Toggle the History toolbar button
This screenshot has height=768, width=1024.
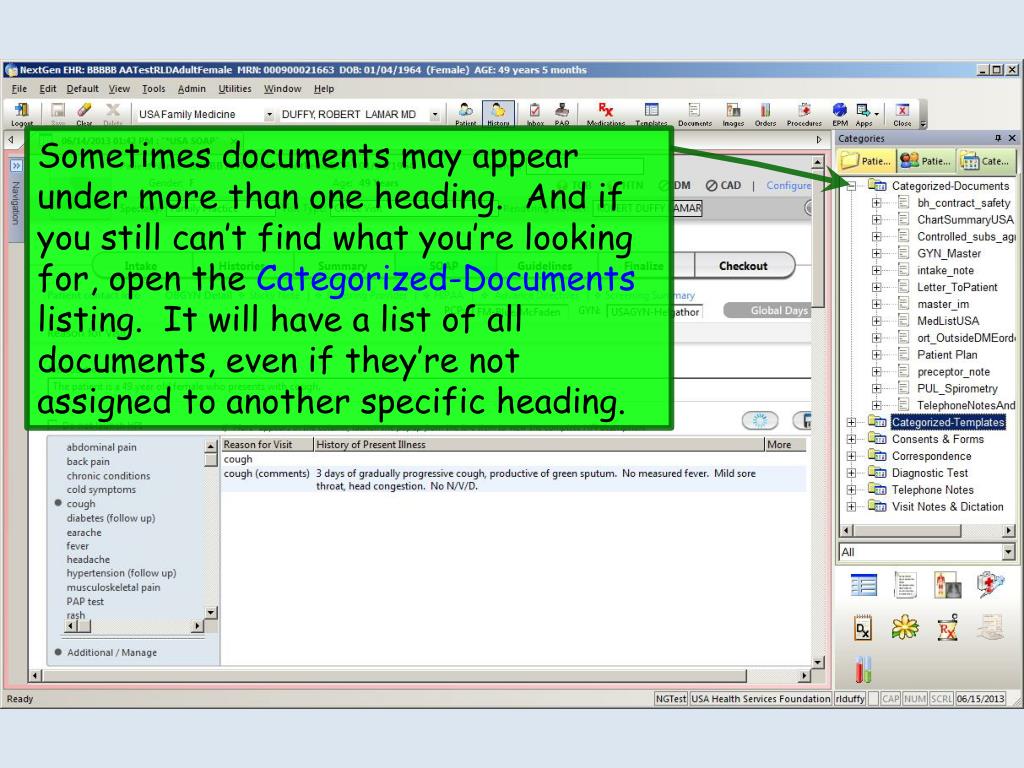(x=498, y=114)
